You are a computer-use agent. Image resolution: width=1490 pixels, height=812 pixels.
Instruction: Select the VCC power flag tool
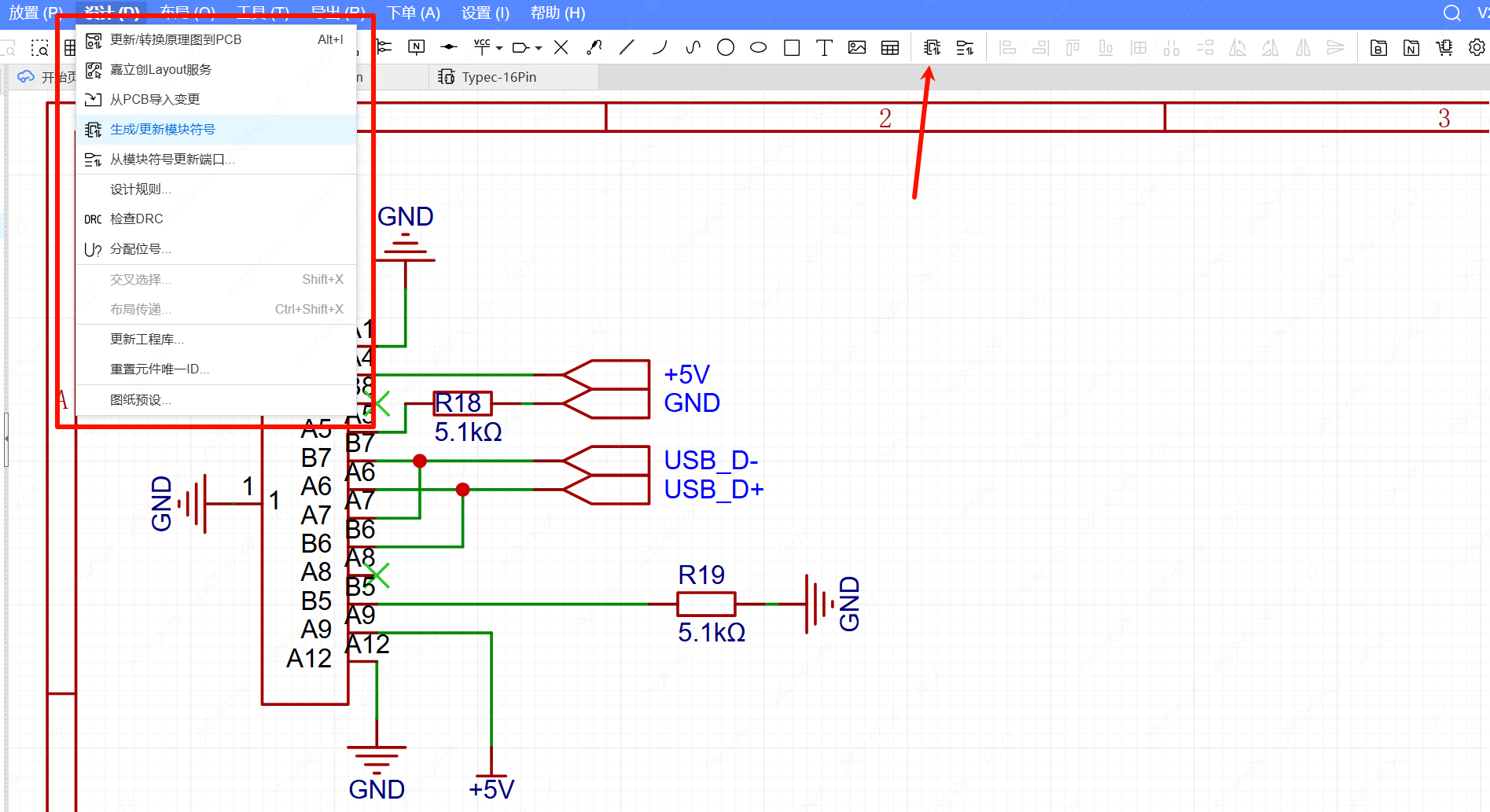[x=482, y=48]
